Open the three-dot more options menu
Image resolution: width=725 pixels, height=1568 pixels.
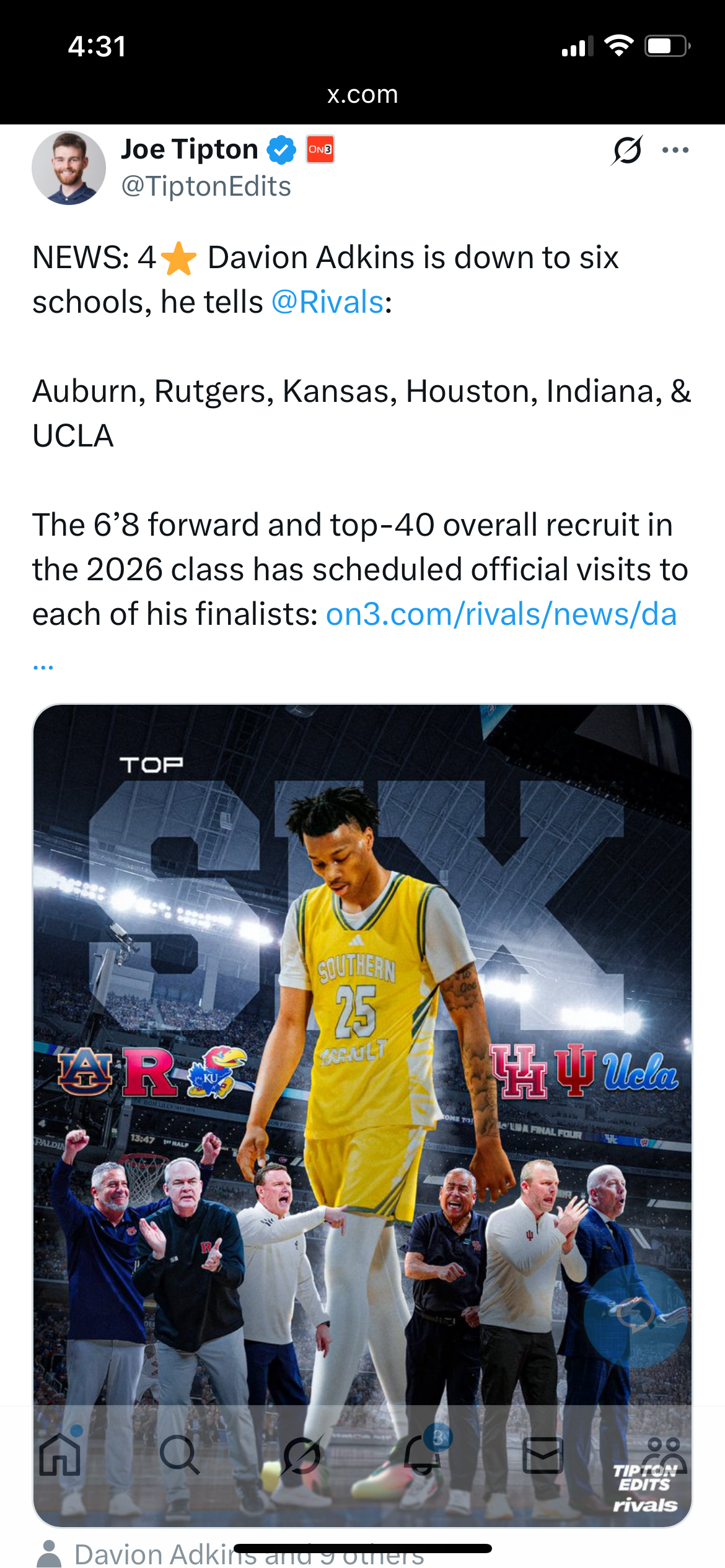tap(675, 150)
